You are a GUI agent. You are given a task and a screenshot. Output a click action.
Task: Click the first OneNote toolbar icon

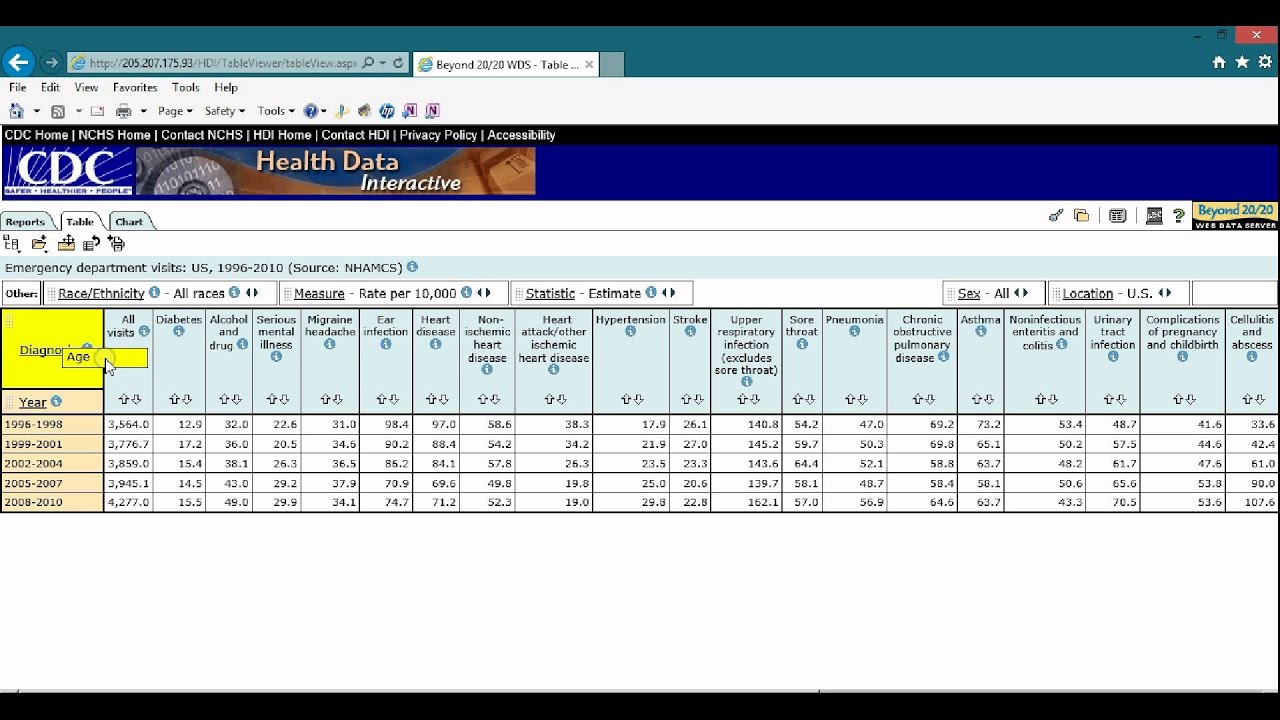[410, 111]
